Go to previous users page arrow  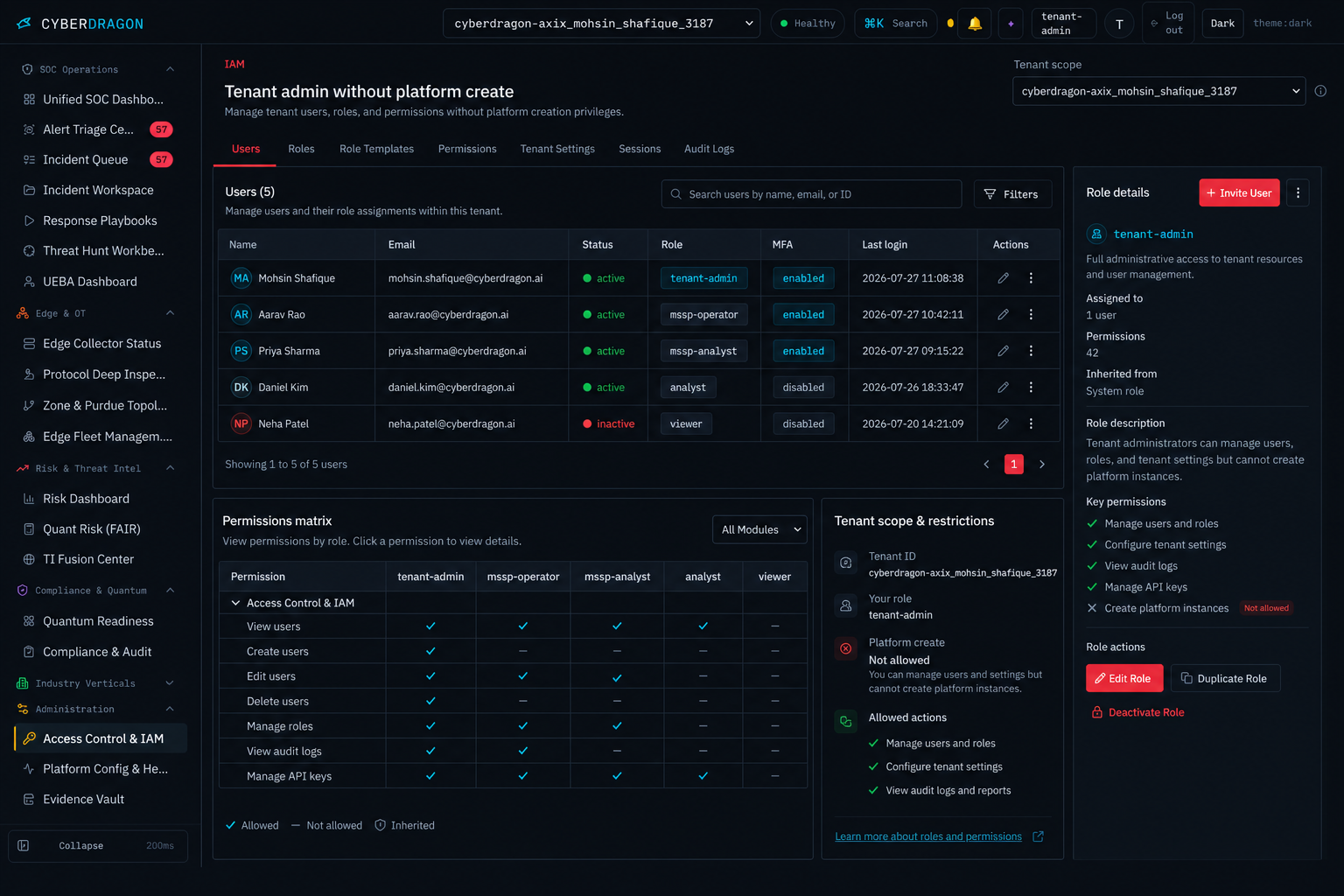click(x=986, y=465)
